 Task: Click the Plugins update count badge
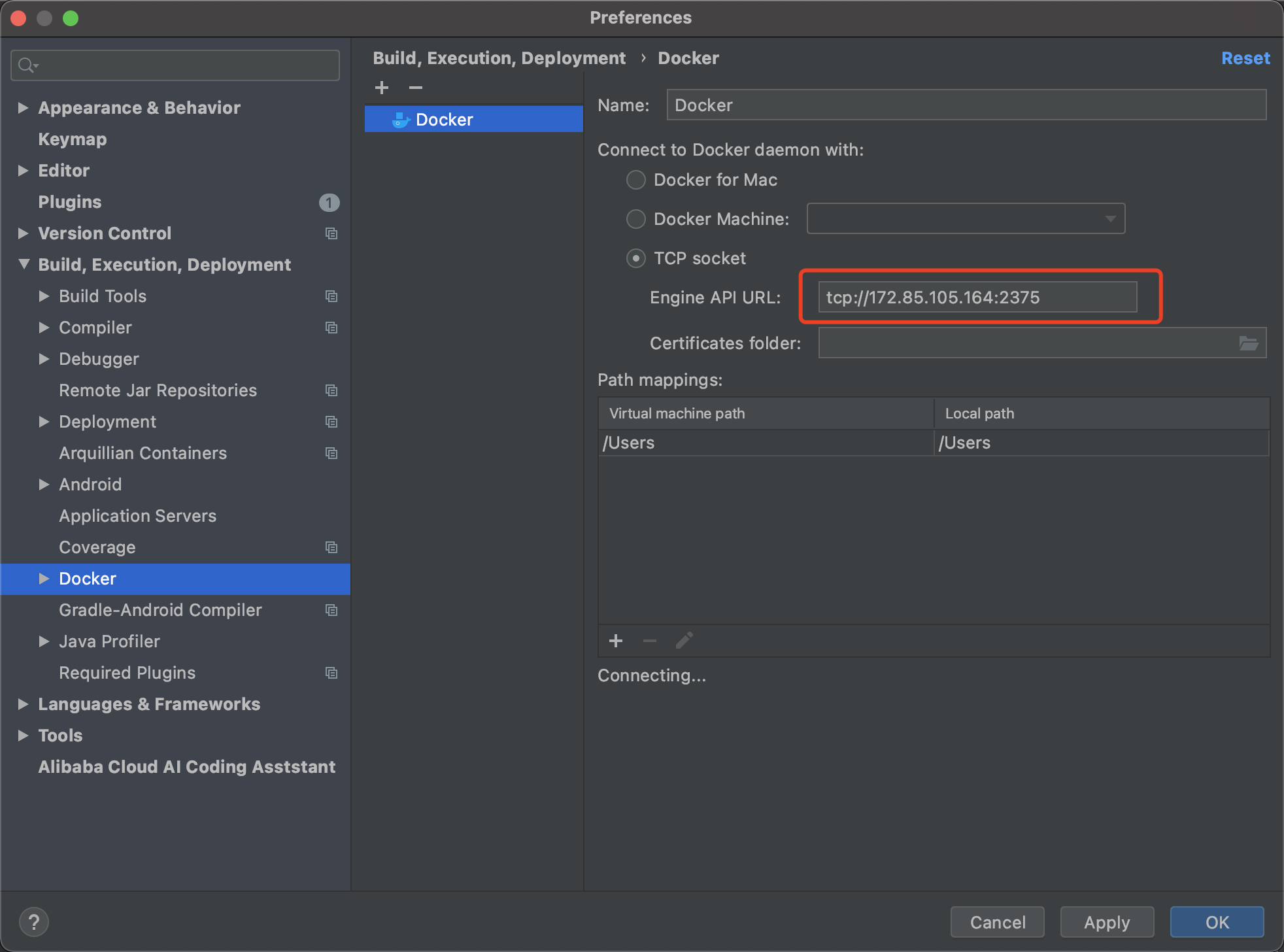click(x=329, y=203)
